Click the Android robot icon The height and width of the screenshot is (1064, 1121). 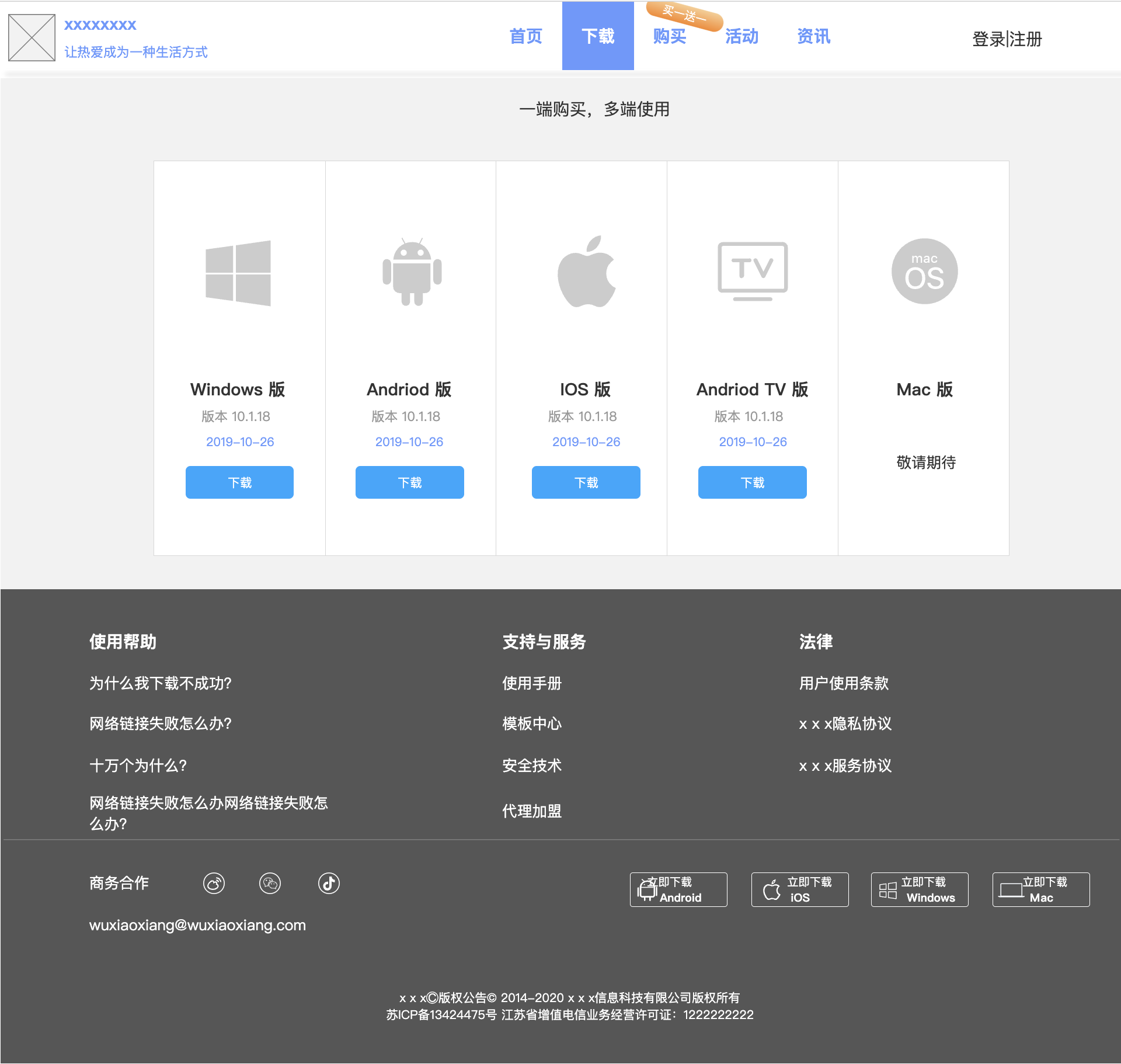coord(412,272)
